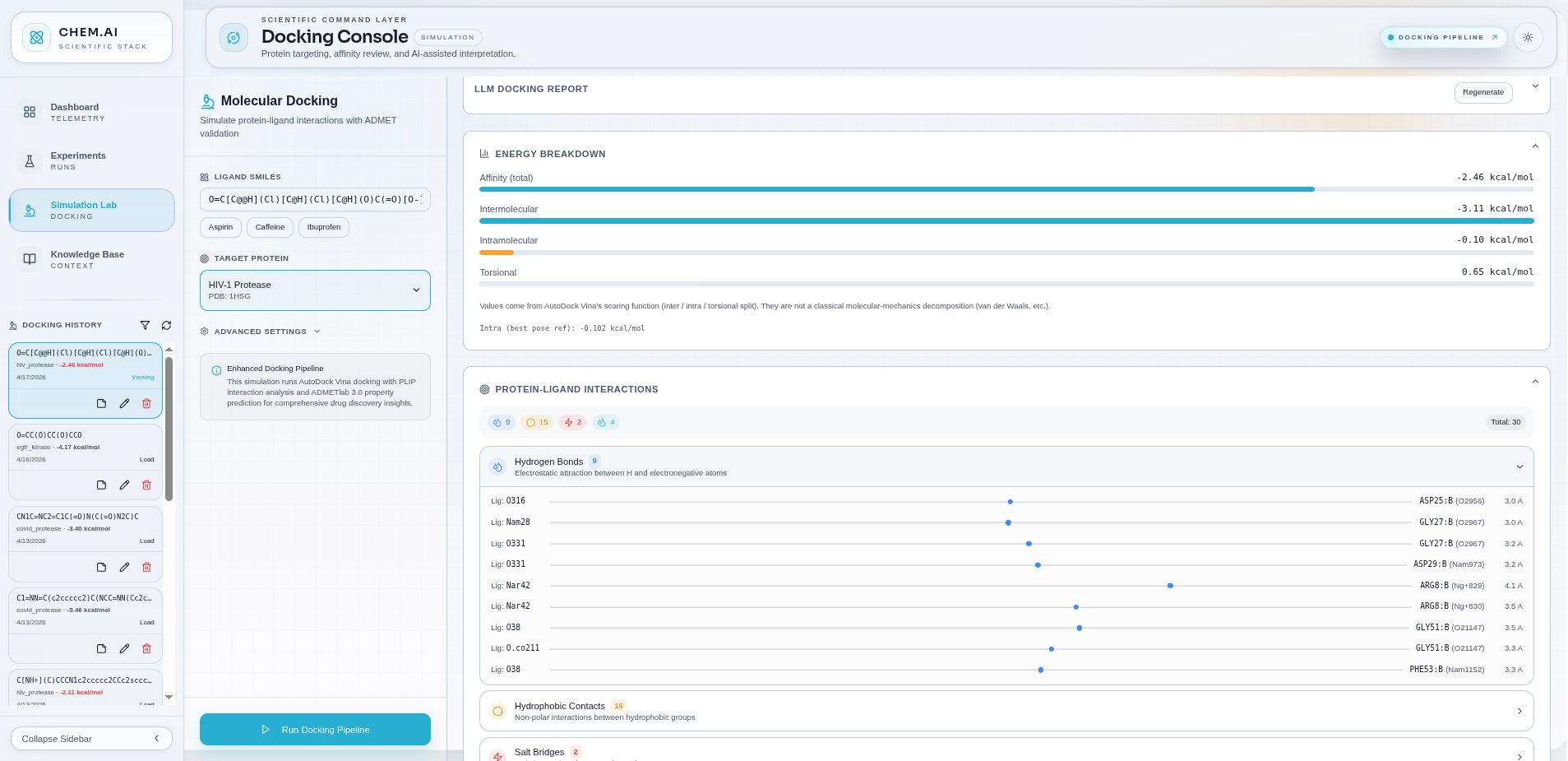Delete the covid_protease -5.46 entry
Screen dimensions: 1568x761
point(146,648)
